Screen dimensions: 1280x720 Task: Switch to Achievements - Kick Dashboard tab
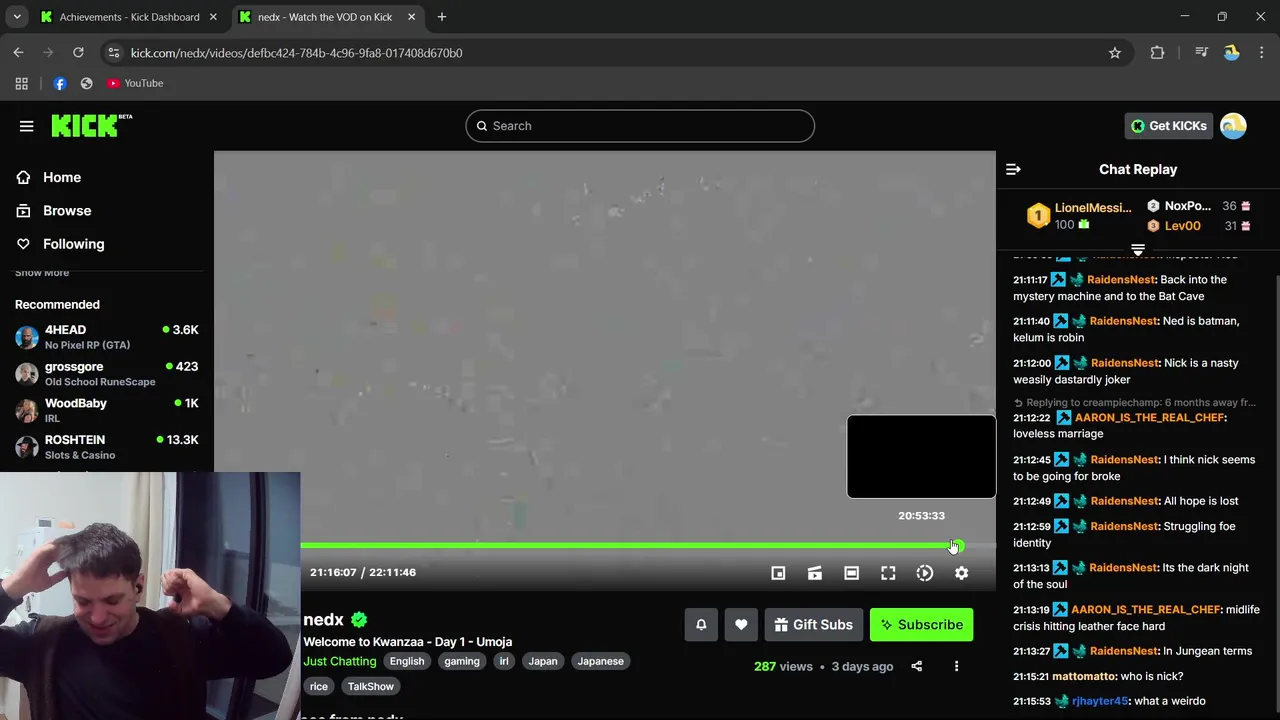click(x=128, y=17)
